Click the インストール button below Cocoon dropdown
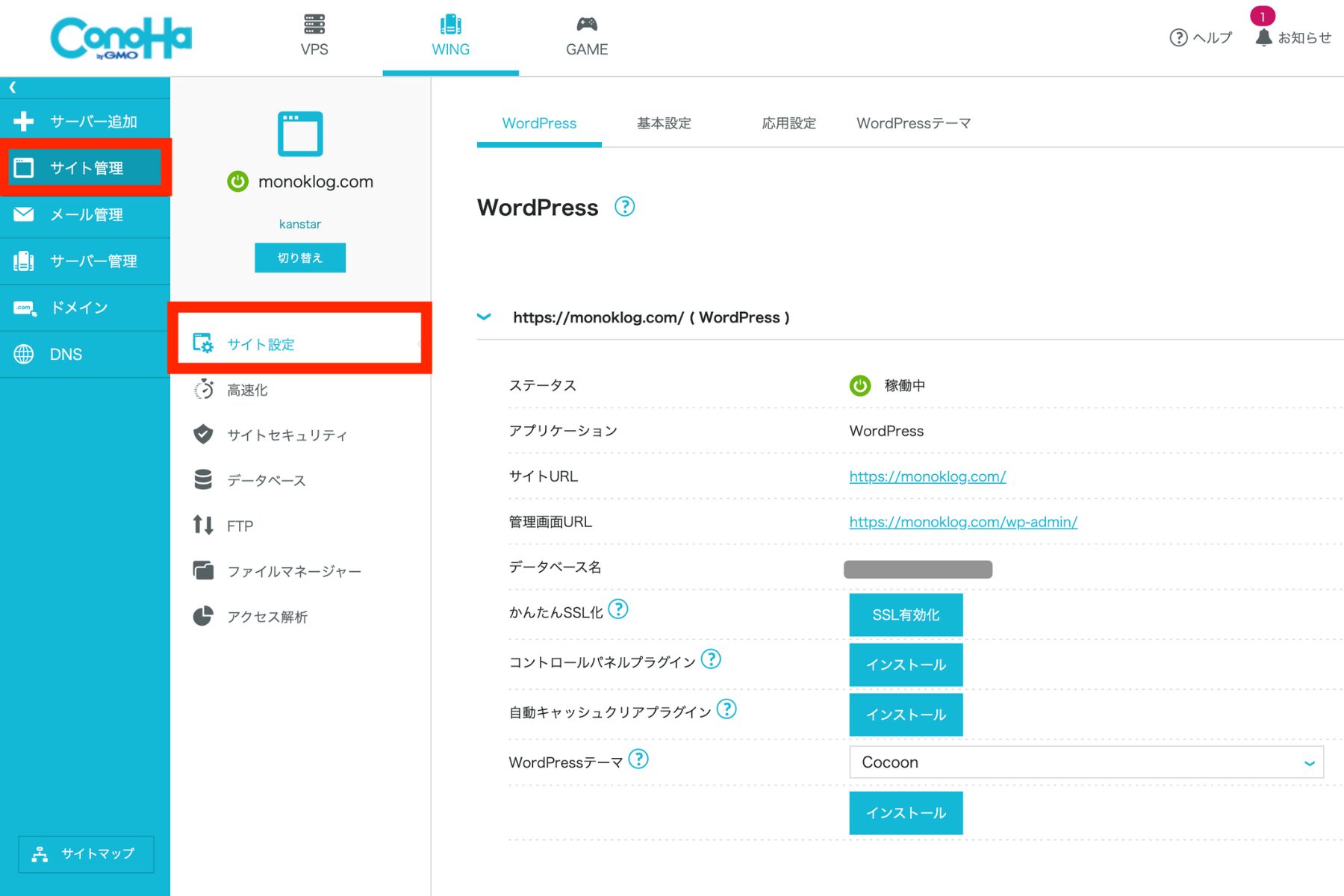This screenshot has height=896, width=1344. 906,812
